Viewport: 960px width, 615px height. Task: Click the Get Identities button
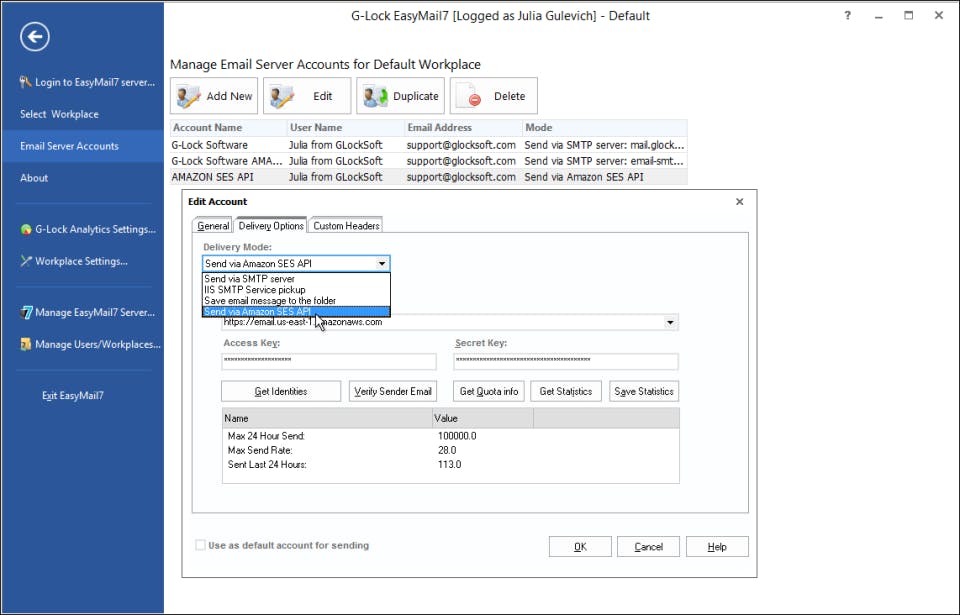tap(281, 391)
